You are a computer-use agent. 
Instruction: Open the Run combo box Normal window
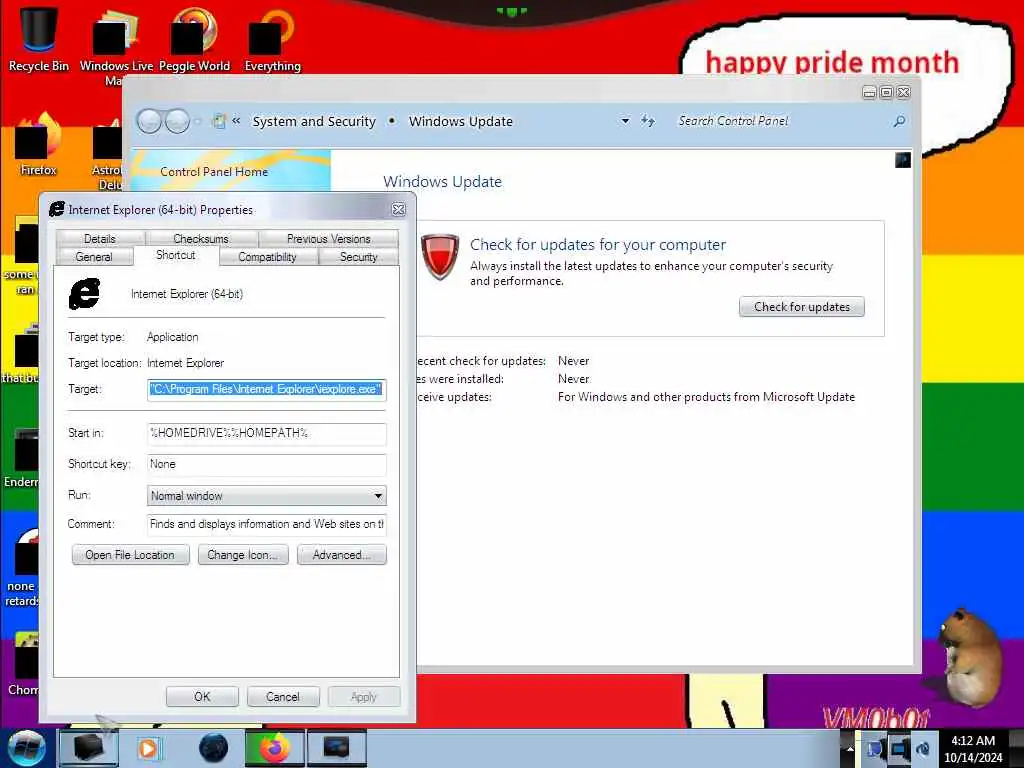tap(266, 496)
